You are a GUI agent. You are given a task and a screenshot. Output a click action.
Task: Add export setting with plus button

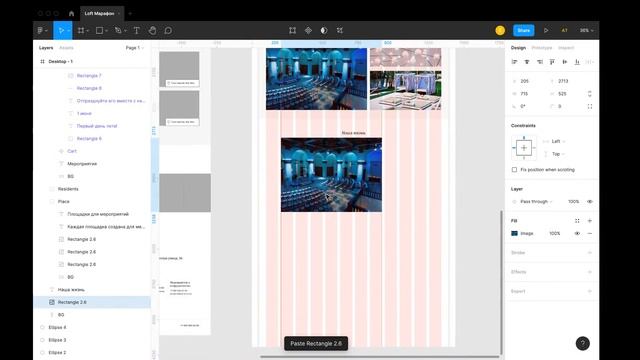pyautogui.click(x=590, y=291)
